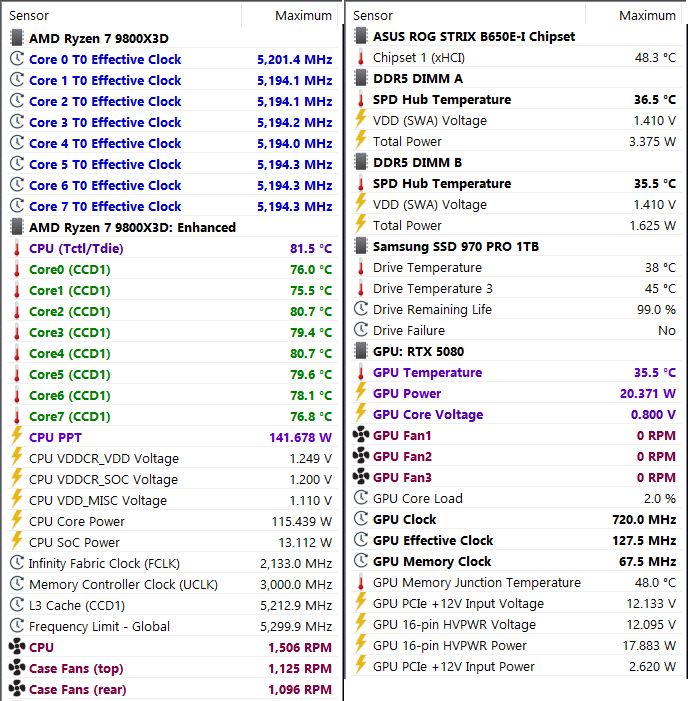The width and height of the screenshot is (688, 701).
Task: Click the 2.0 % GPU Core Load value
Action: (660, 498)
